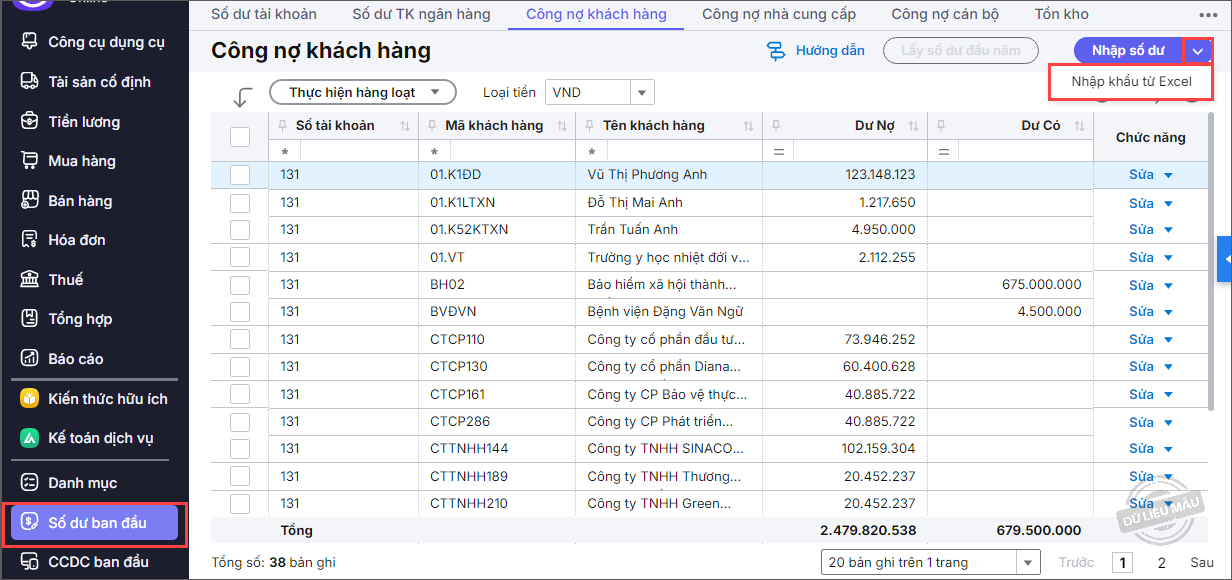Select checkbox for Bệnh viện Đặng Văn Ngữ
The width and height of the screenshot is (1232, 580).
pos(240,312)
